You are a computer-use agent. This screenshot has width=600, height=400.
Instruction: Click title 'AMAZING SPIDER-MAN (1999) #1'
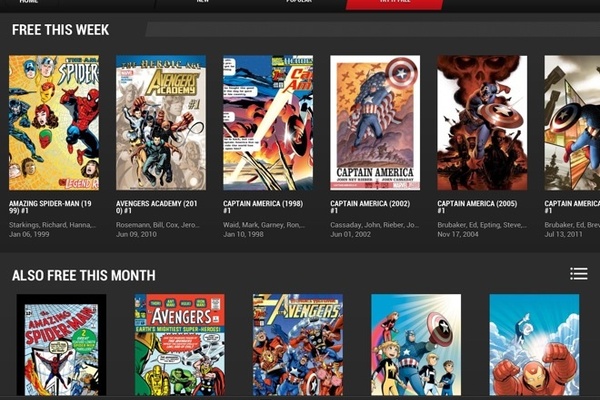click(x=50, y=207)
